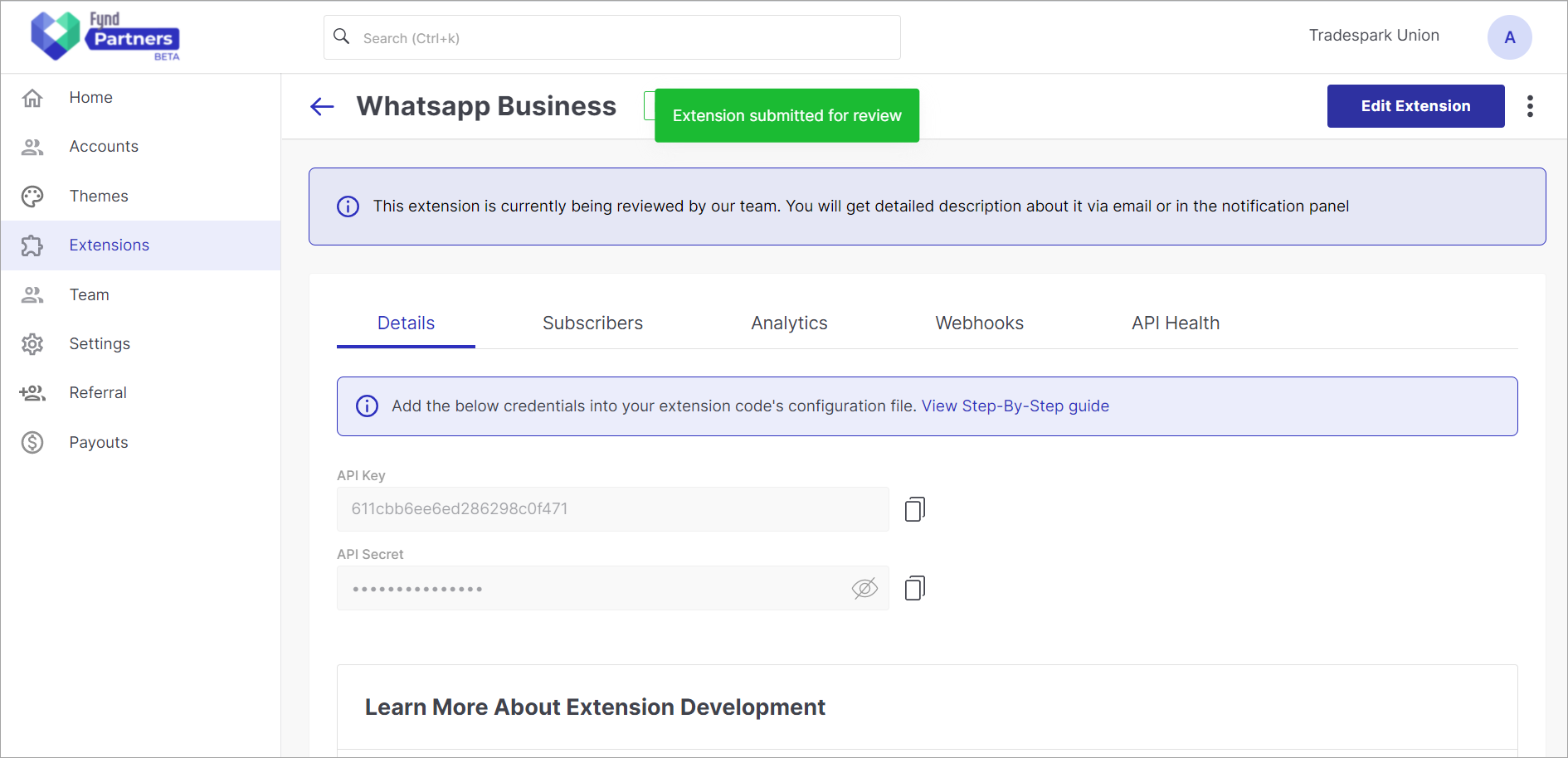Screen dimensions: 1568x758
Task: Open Settings in the sidebar
Action: click(141, 344)
